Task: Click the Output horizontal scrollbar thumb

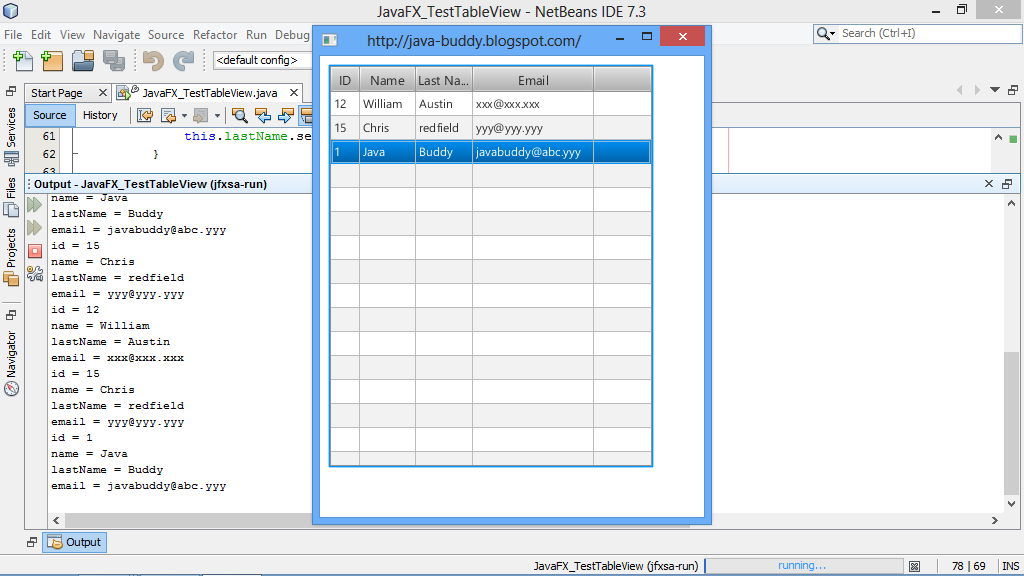Action: point(377,520)
